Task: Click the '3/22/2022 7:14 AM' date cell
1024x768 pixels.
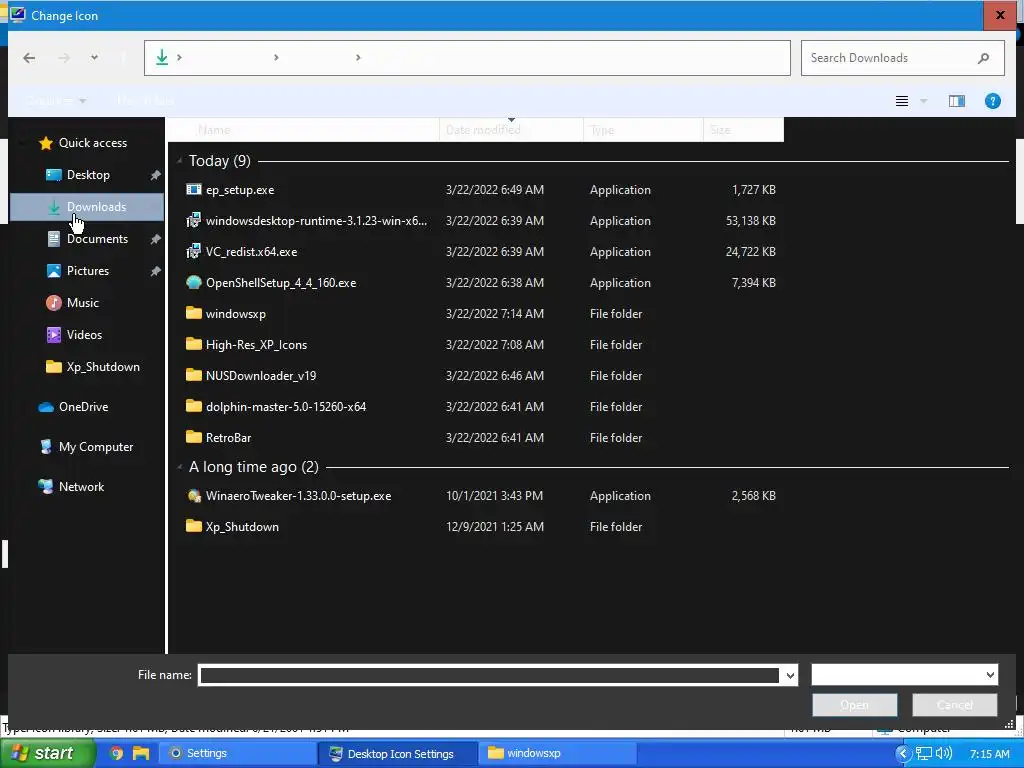Action: click(494, 313)
